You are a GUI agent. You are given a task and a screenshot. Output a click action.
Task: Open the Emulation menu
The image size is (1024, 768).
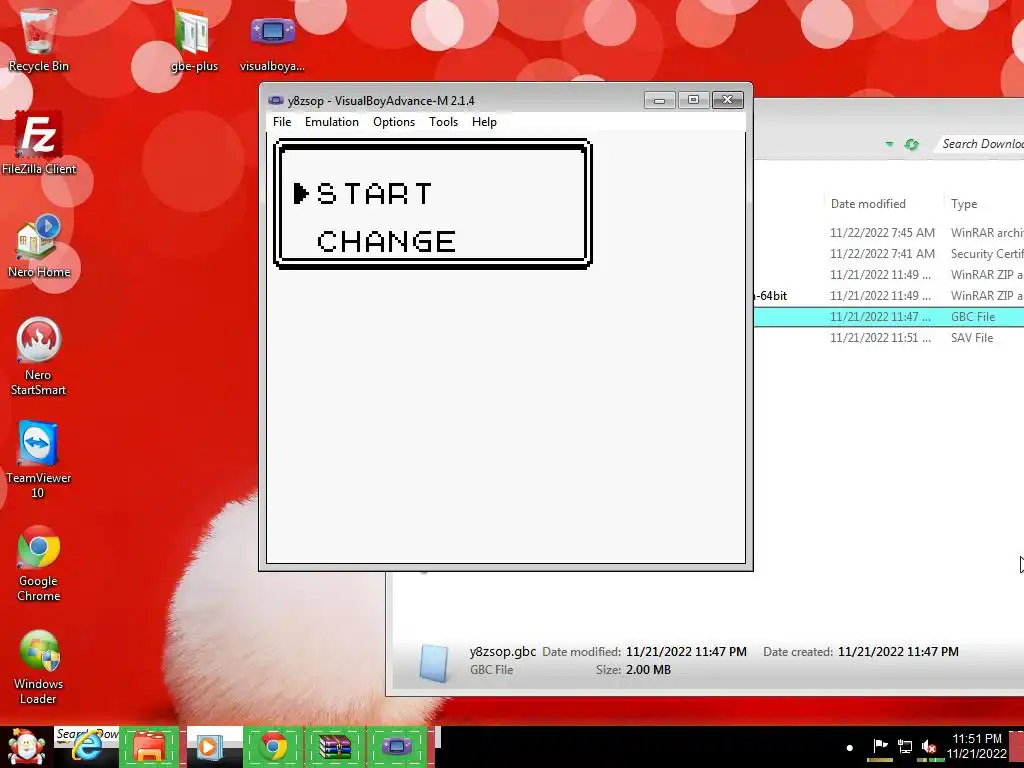pos(332,122)
